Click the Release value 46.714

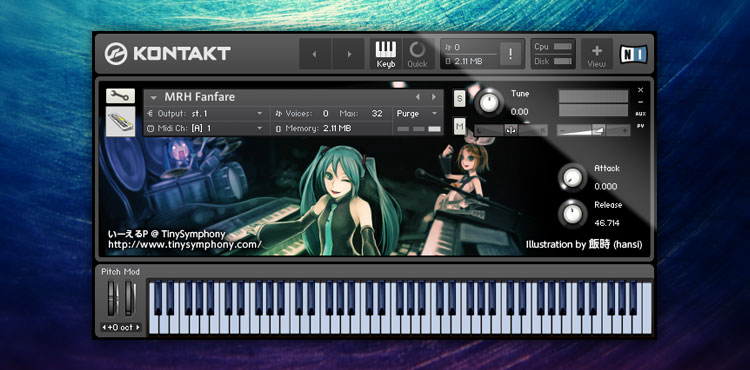607,223
